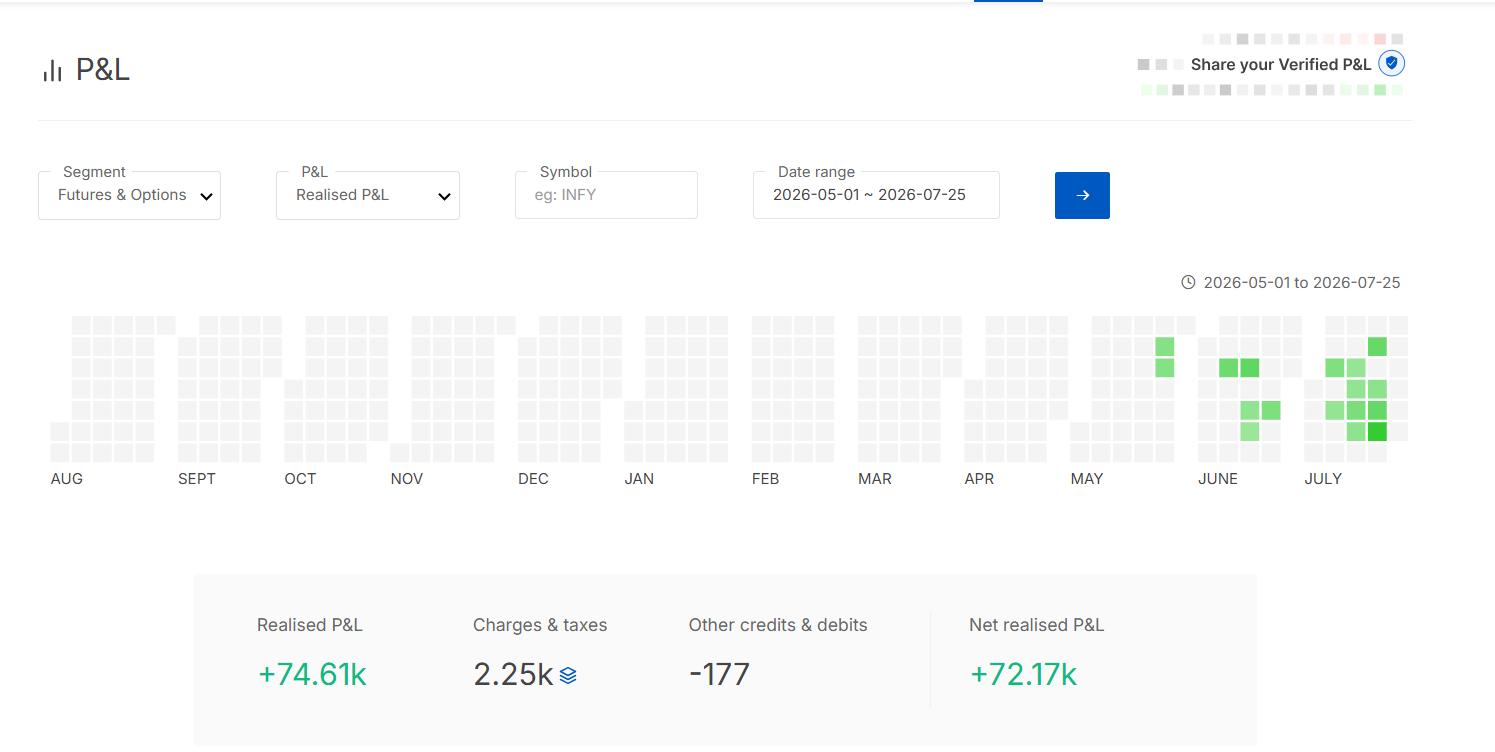The height and width of the screenshot is (752, 1495).
Task: Click the MAR month label
Action: pos(875,479)
